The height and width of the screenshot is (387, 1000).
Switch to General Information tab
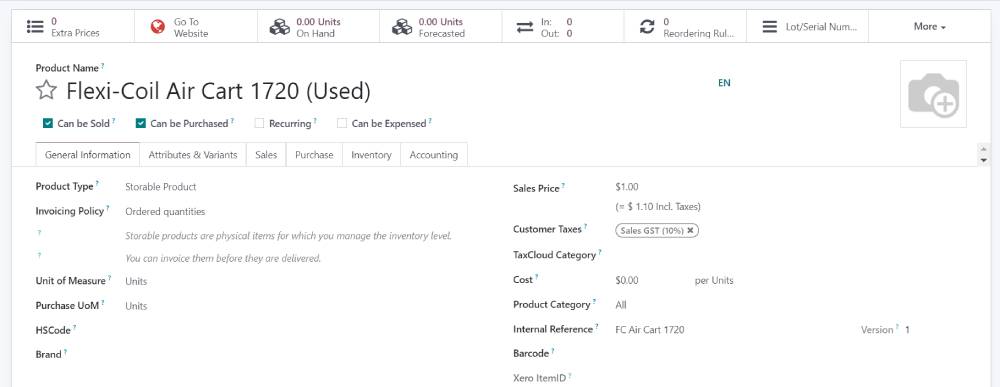click(87, 155)
